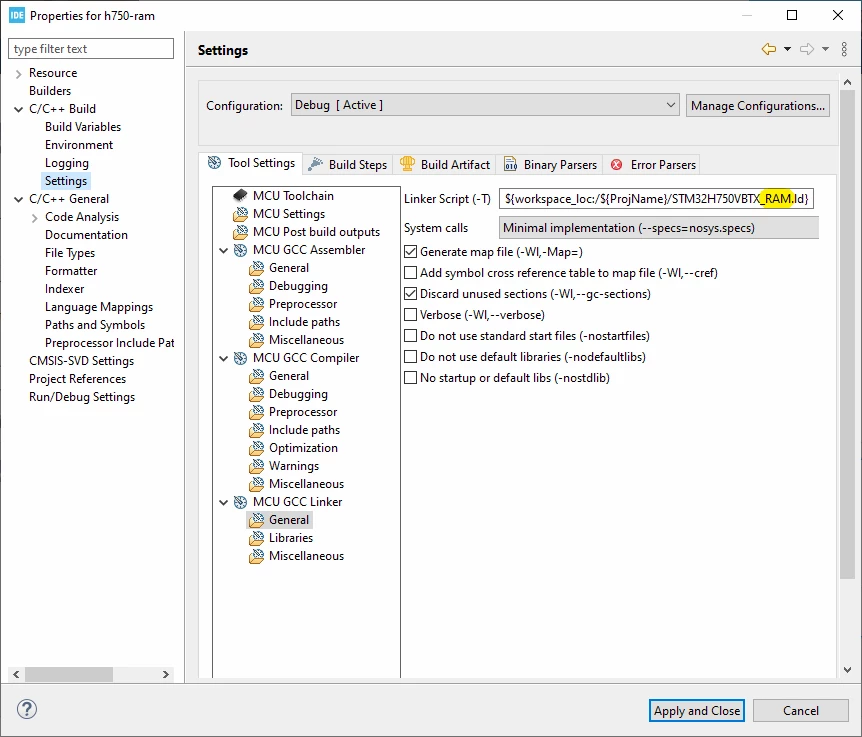Open the System calls dropdown

[659, 228]
